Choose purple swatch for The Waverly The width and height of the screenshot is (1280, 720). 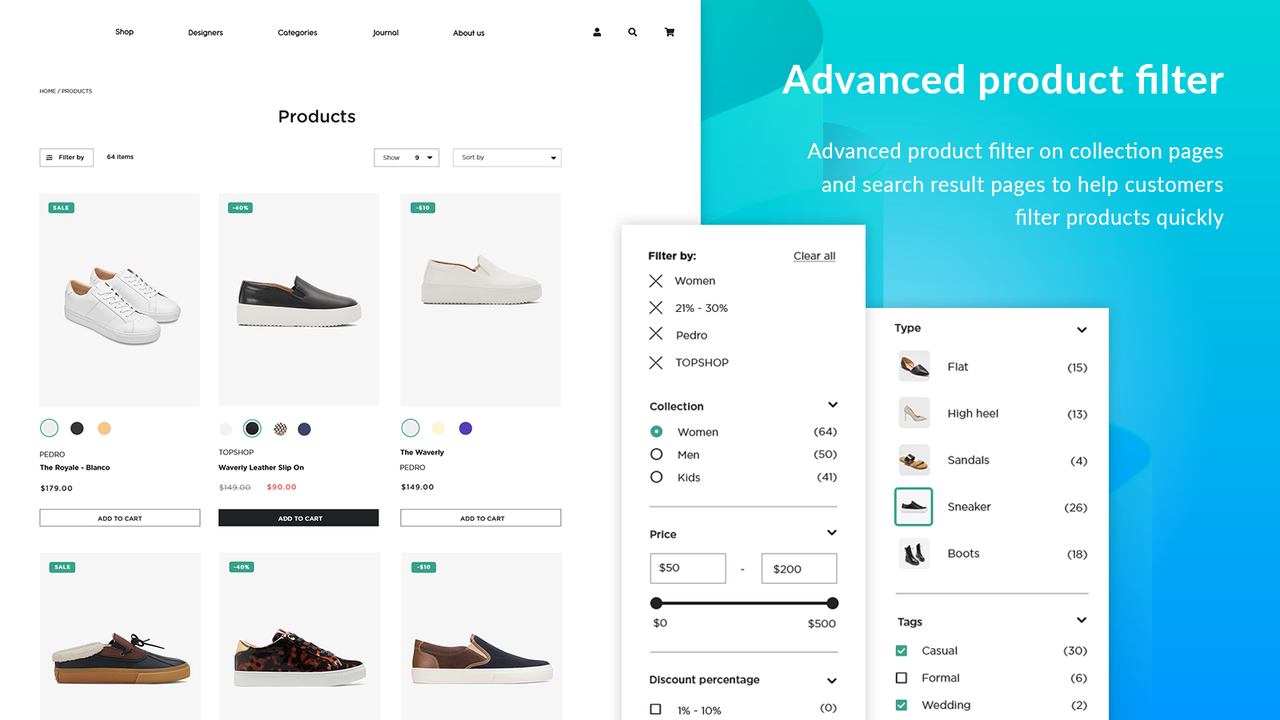[x=465, y=428]
